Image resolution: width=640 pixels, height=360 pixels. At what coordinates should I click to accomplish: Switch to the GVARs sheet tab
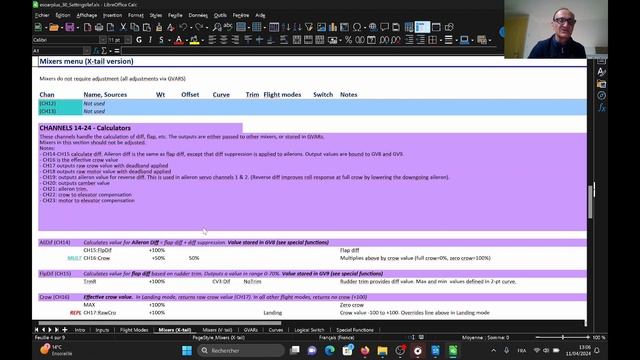point(250,330)
